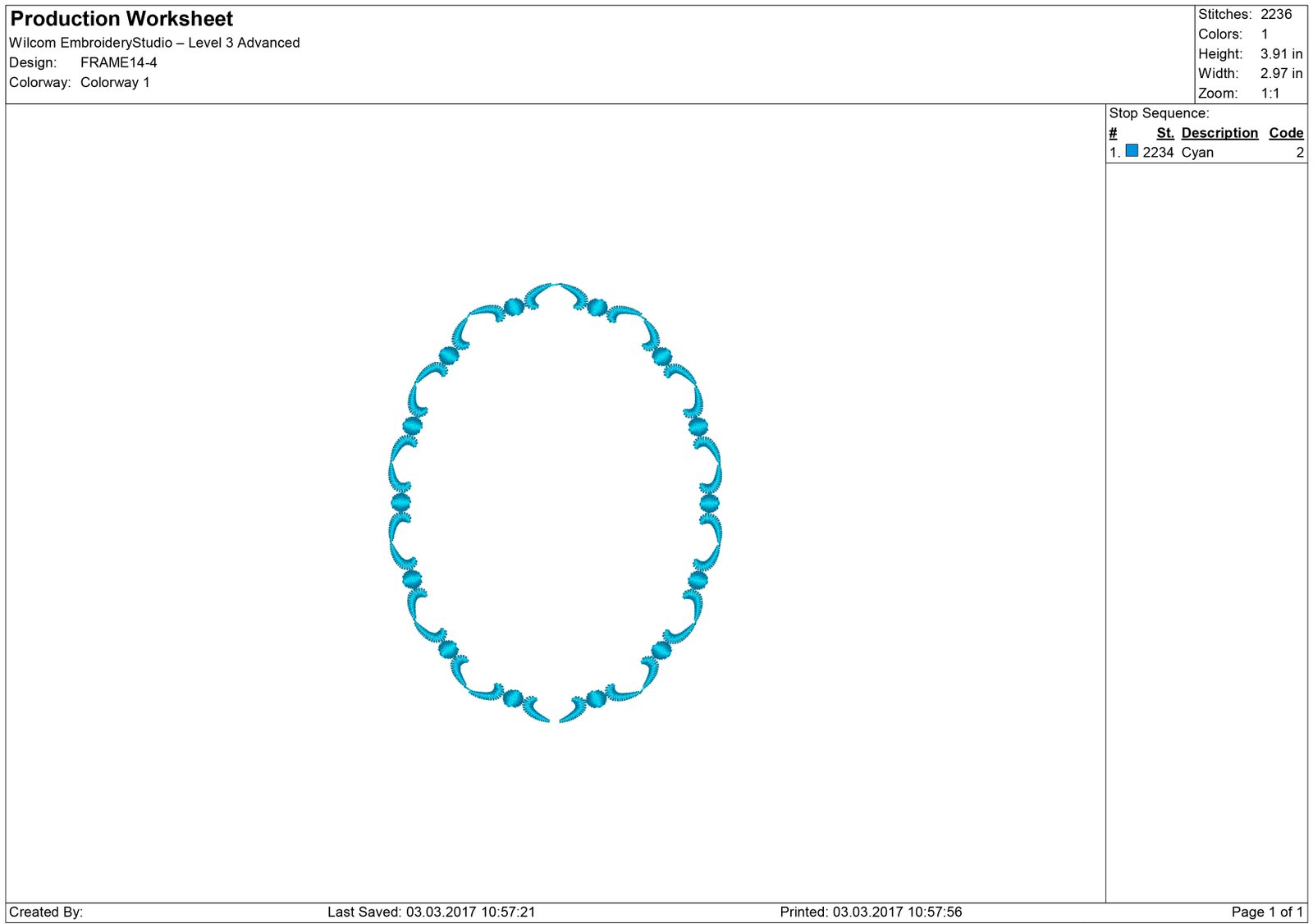Select the Stitches count 2236

(1276, 15)
